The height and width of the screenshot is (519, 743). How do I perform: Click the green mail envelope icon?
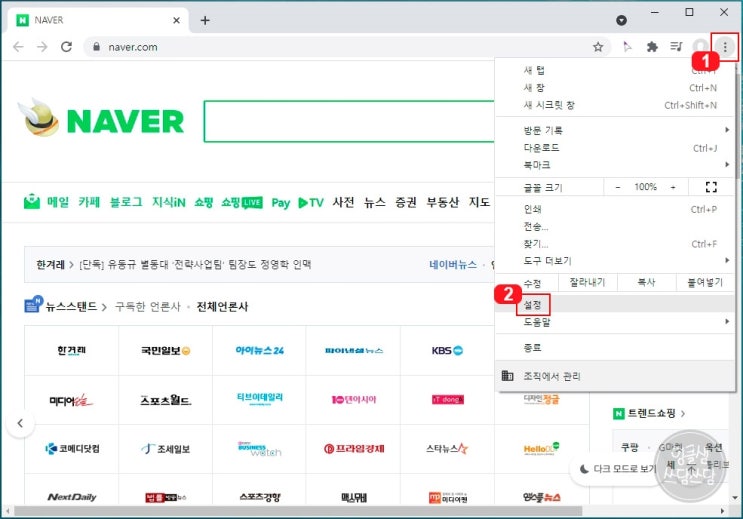coord(32,201)
